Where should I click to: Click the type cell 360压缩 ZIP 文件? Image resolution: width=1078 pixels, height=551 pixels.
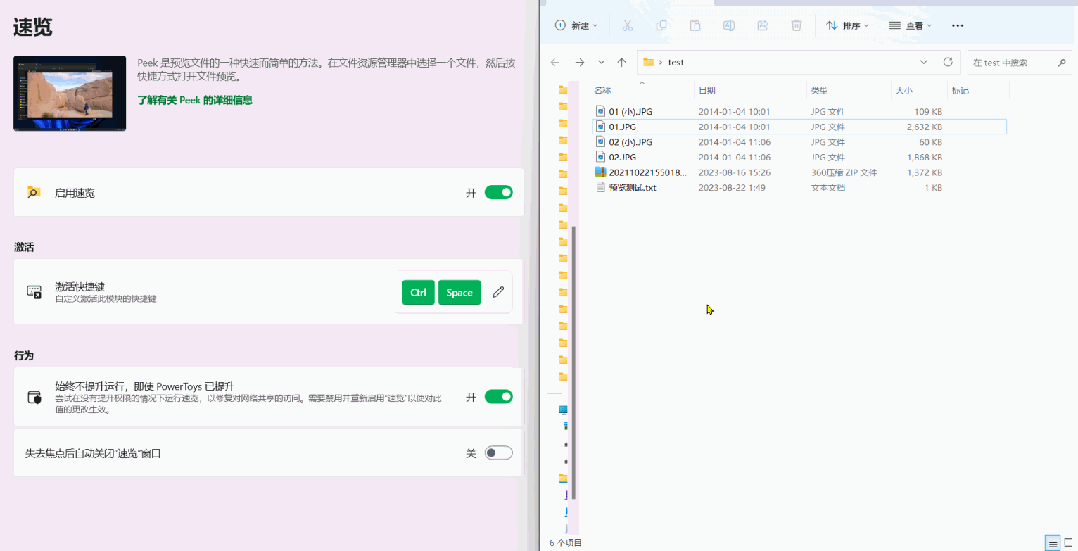(844, 172)
